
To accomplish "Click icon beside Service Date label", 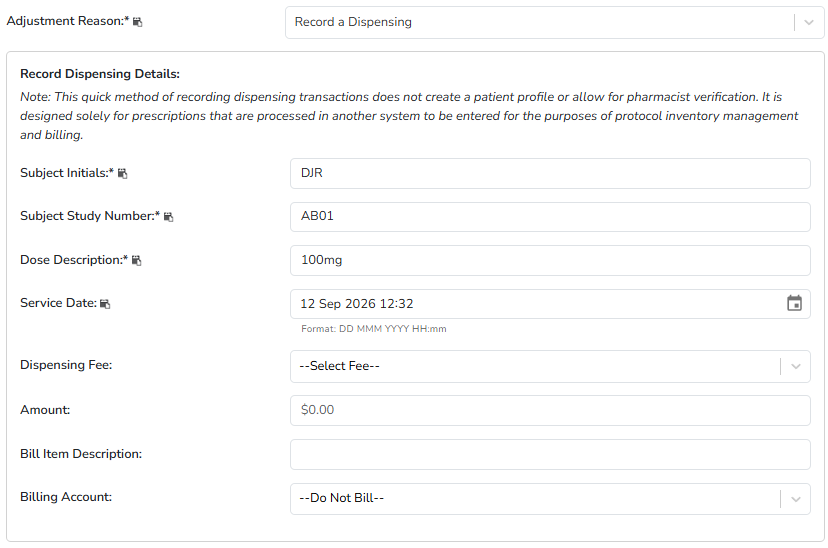I will point(105,304).
